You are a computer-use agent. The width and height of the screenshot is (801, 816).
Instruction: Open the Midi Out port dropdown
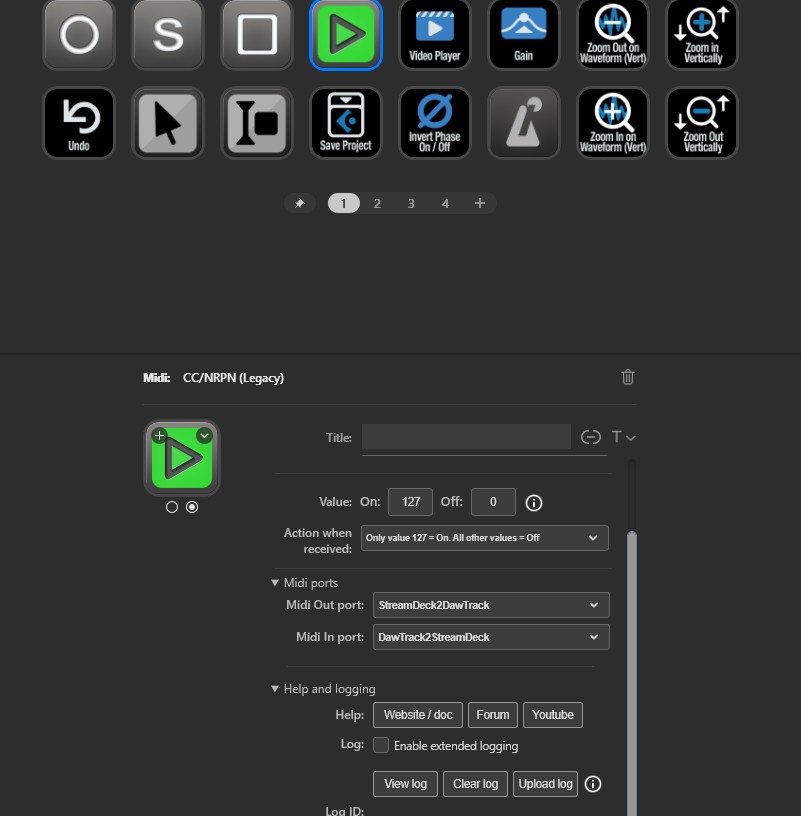click(x=490, y=605)
